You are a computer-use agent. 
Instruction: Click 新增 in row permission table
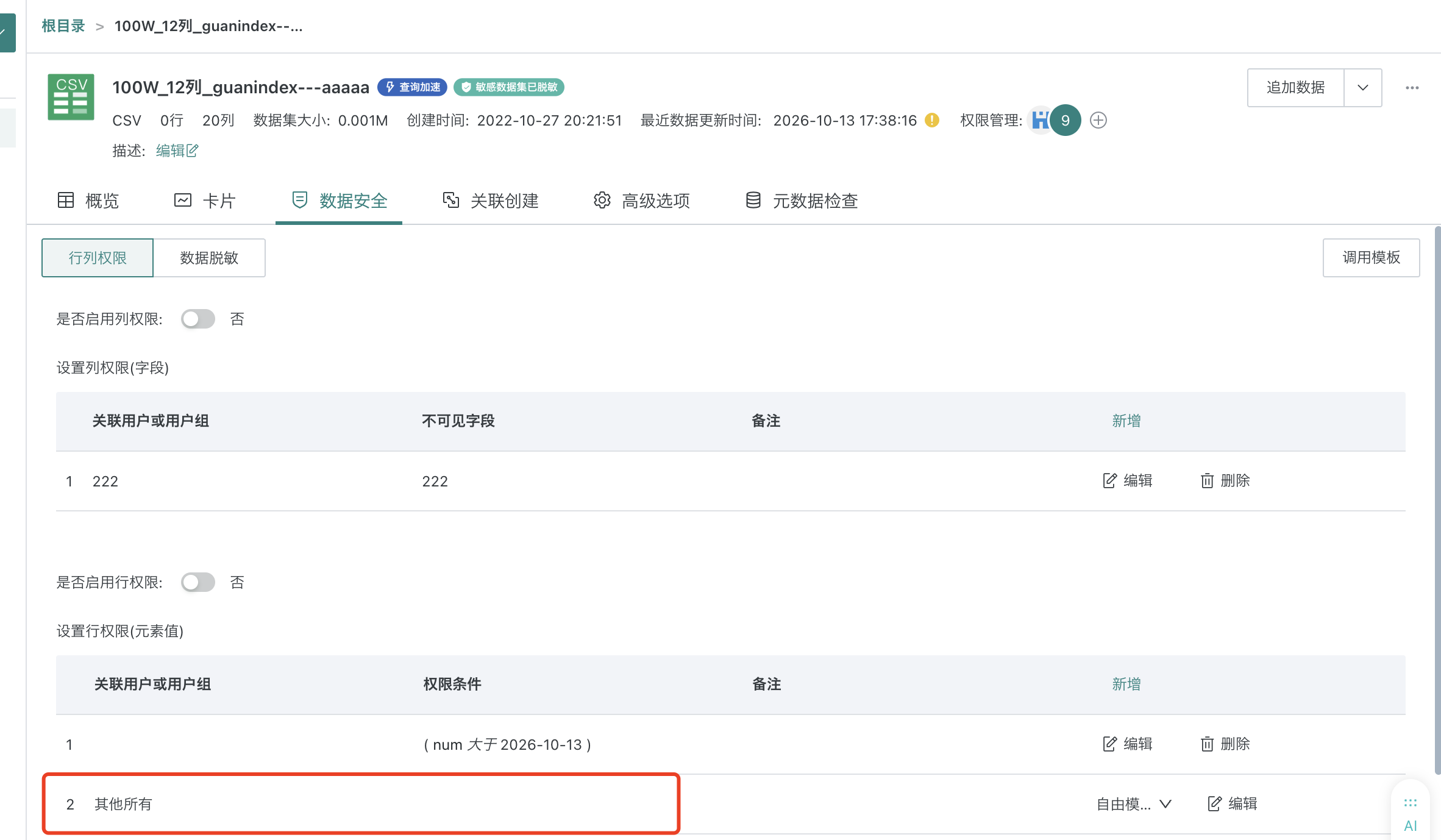(1126, 685)
